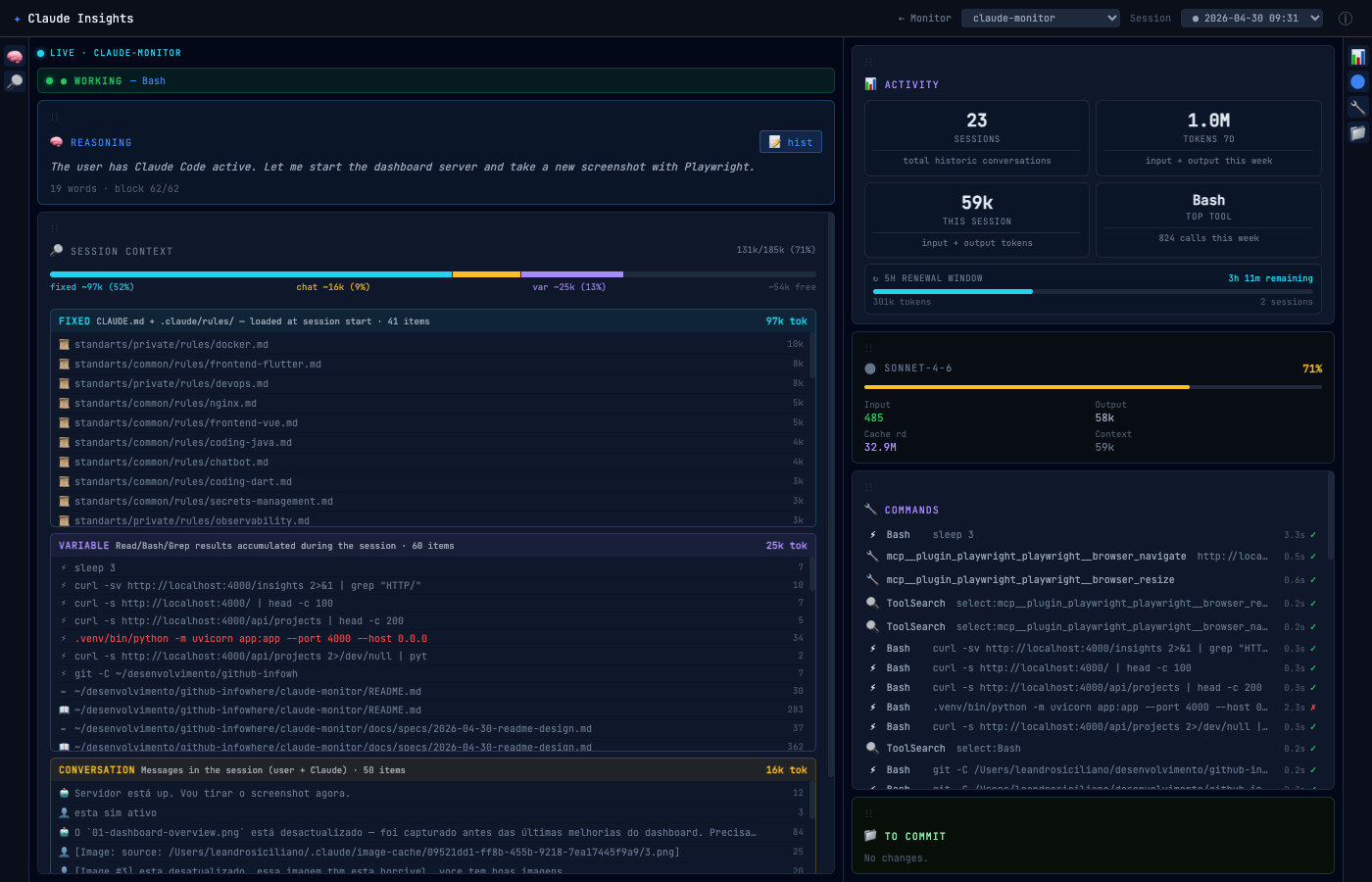Select the brain reasoning icon in left sidebar
The height and width of the screenshot is (882, 1372).
coord(14,56)
